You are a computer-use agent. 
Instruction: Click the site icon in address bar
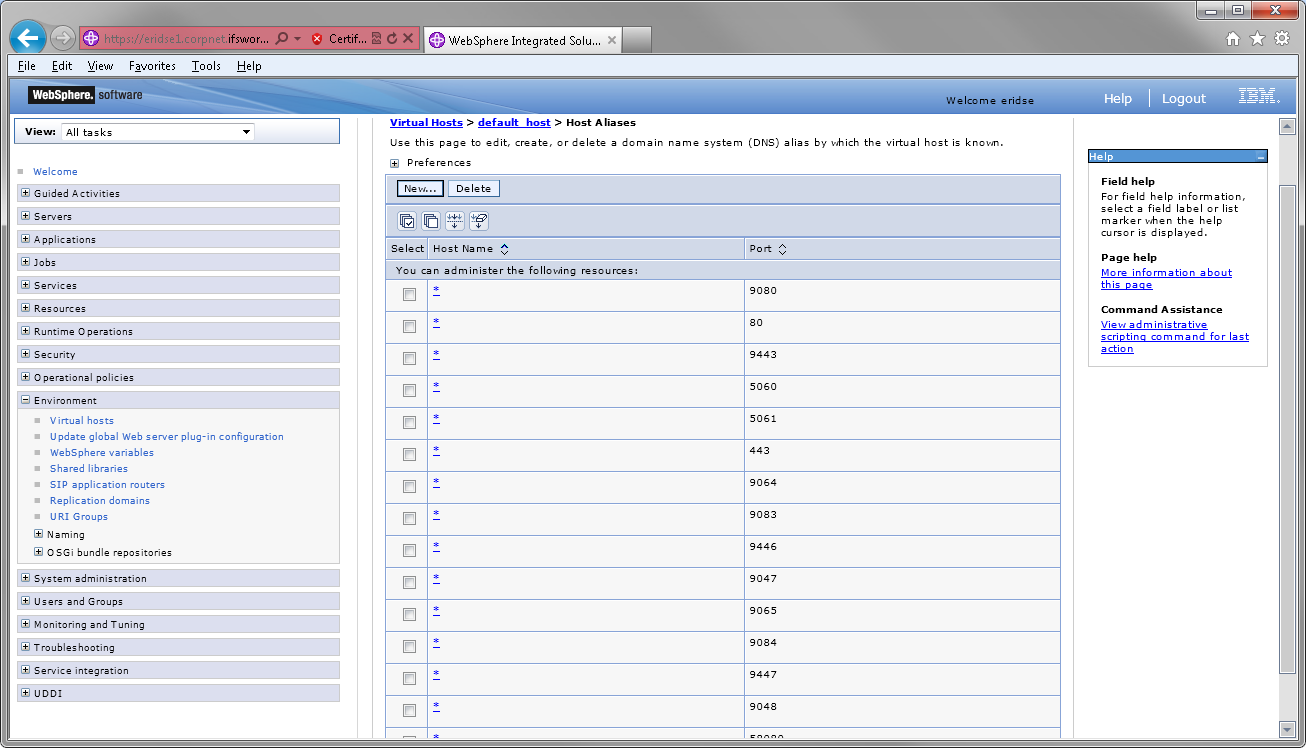tap(91, 39)
